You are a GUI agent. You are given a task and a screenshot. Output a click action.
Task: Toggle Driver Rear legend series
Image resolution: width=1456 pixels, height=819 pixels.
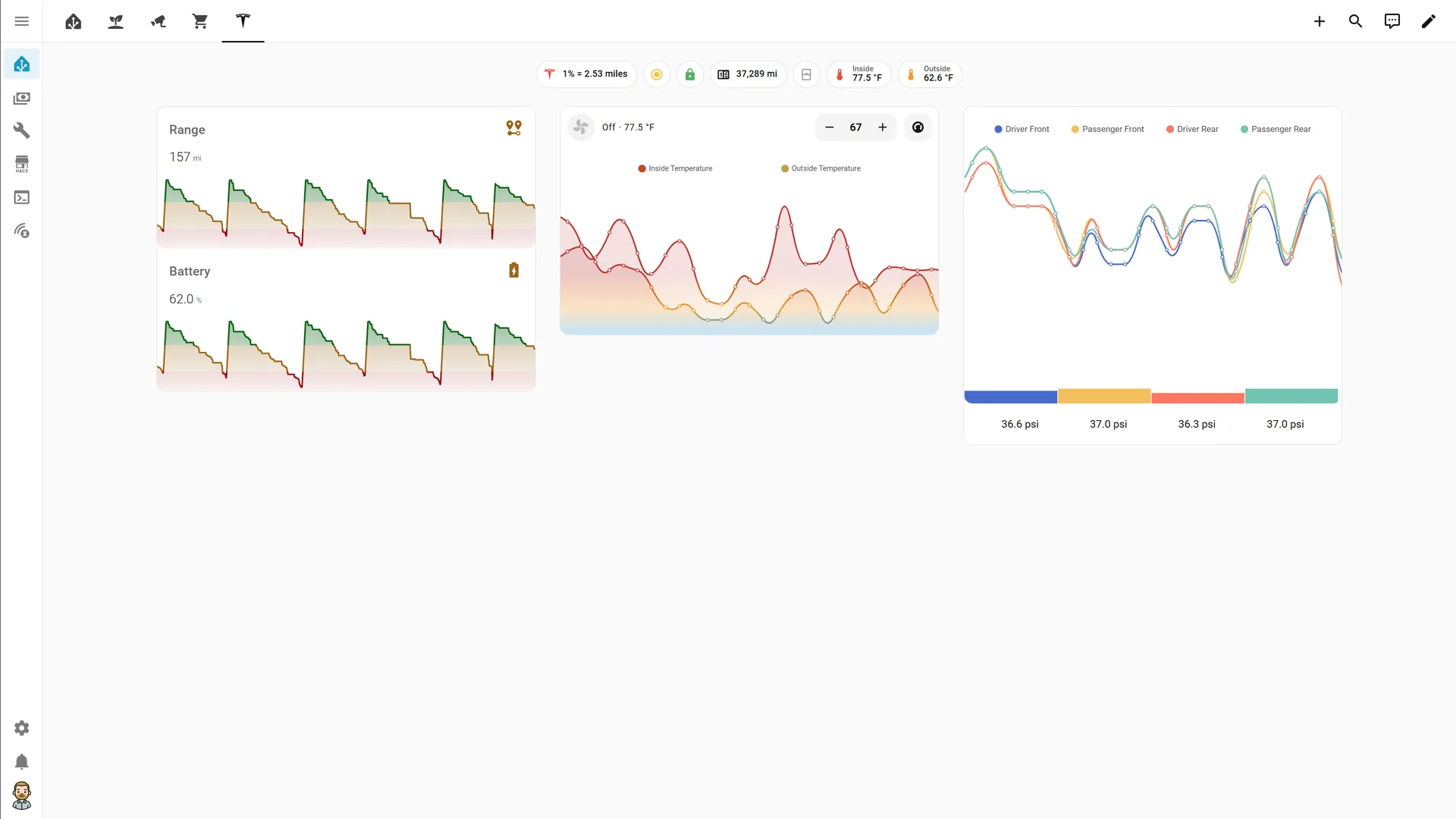pyautogui.click(x=1192, y=129)
